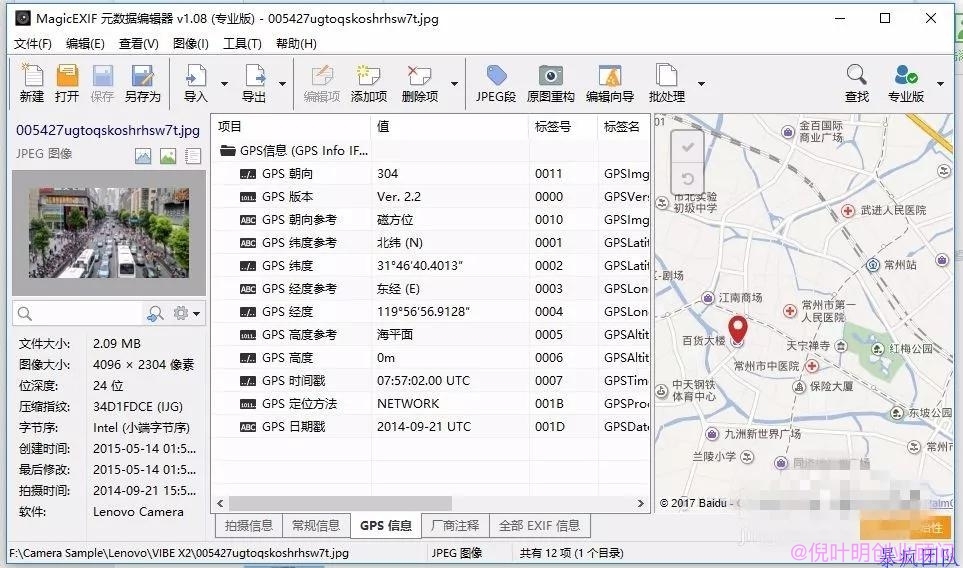Open the 编辑(E) menu

[x=85, y=44]
